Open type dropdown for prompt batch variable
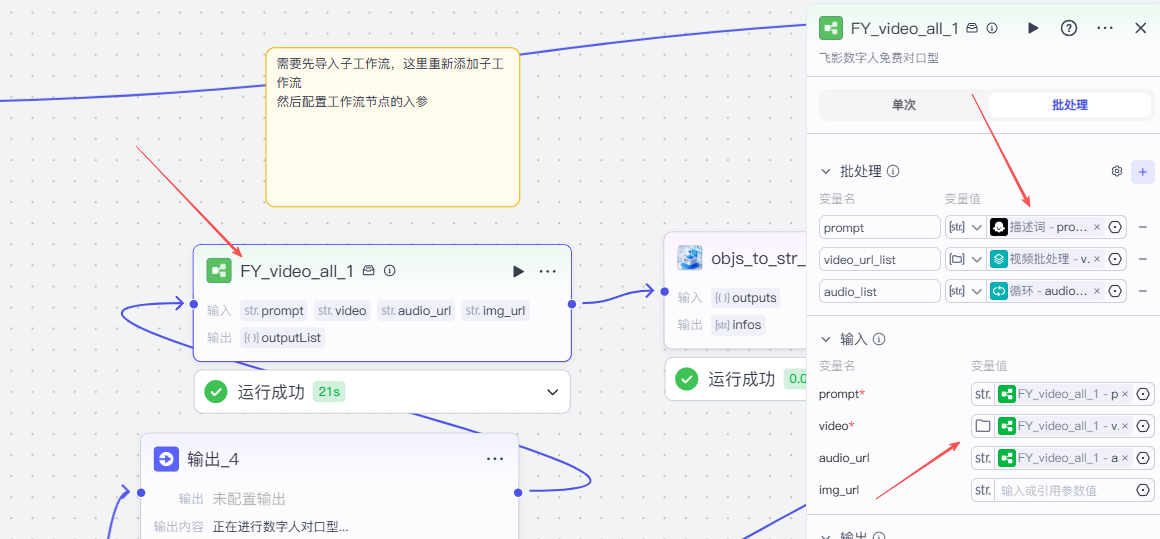The height and width of the screenshot is (539, 1160). pyautogui.click(x=966, y=227)
